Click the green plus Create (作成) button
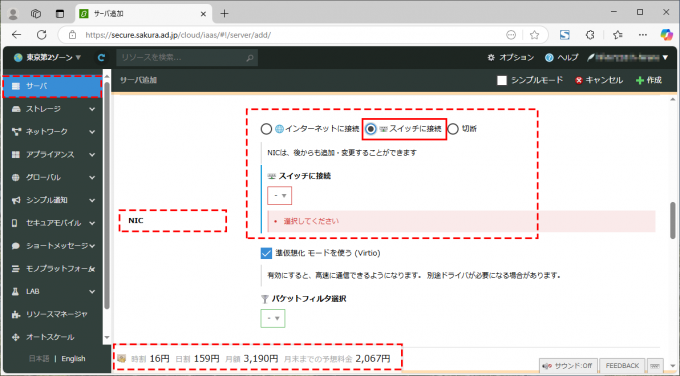The image size is (680, 376). (648, 80)
